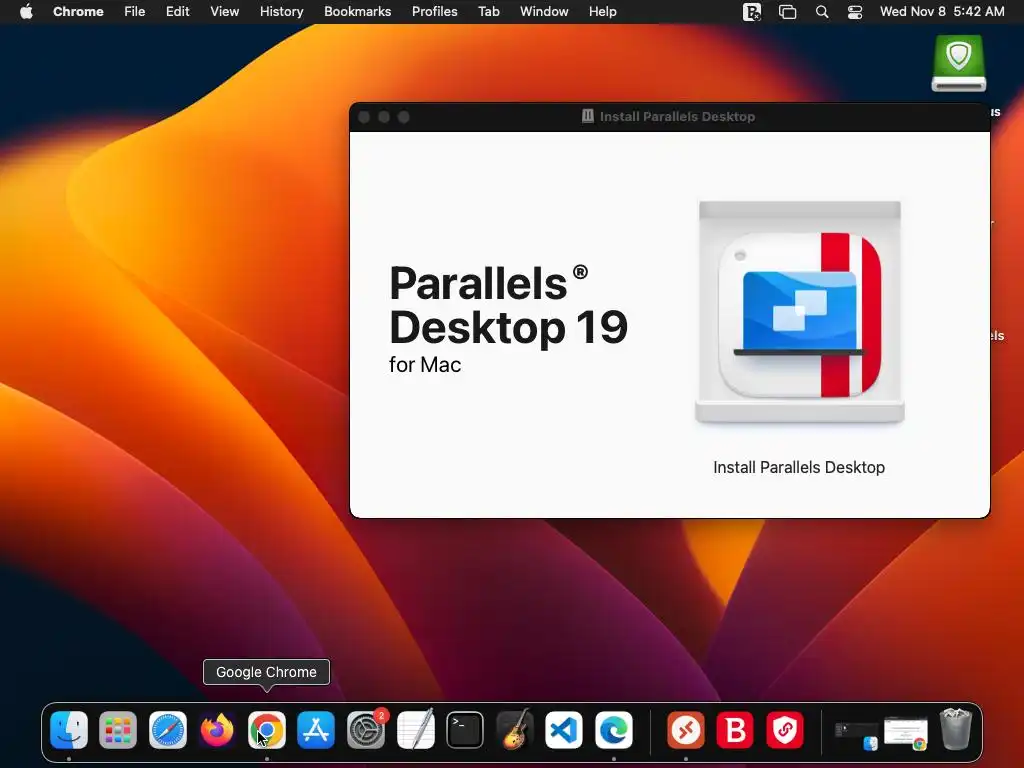Image resolution: width=1024 pixels, height=768 pixels.
Task: Open the History menu
Action: point(281,11)
